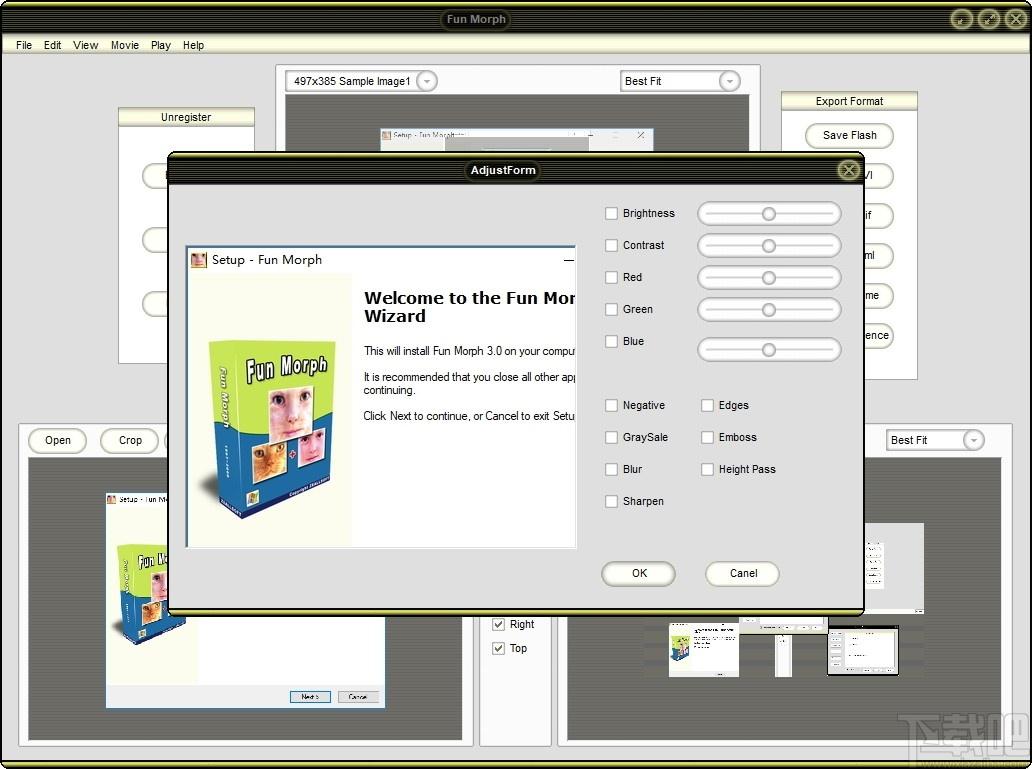Screen dimensions: 1032x769
Task: Click the source image in the bottom-left panel
Action: click(245, 600)
